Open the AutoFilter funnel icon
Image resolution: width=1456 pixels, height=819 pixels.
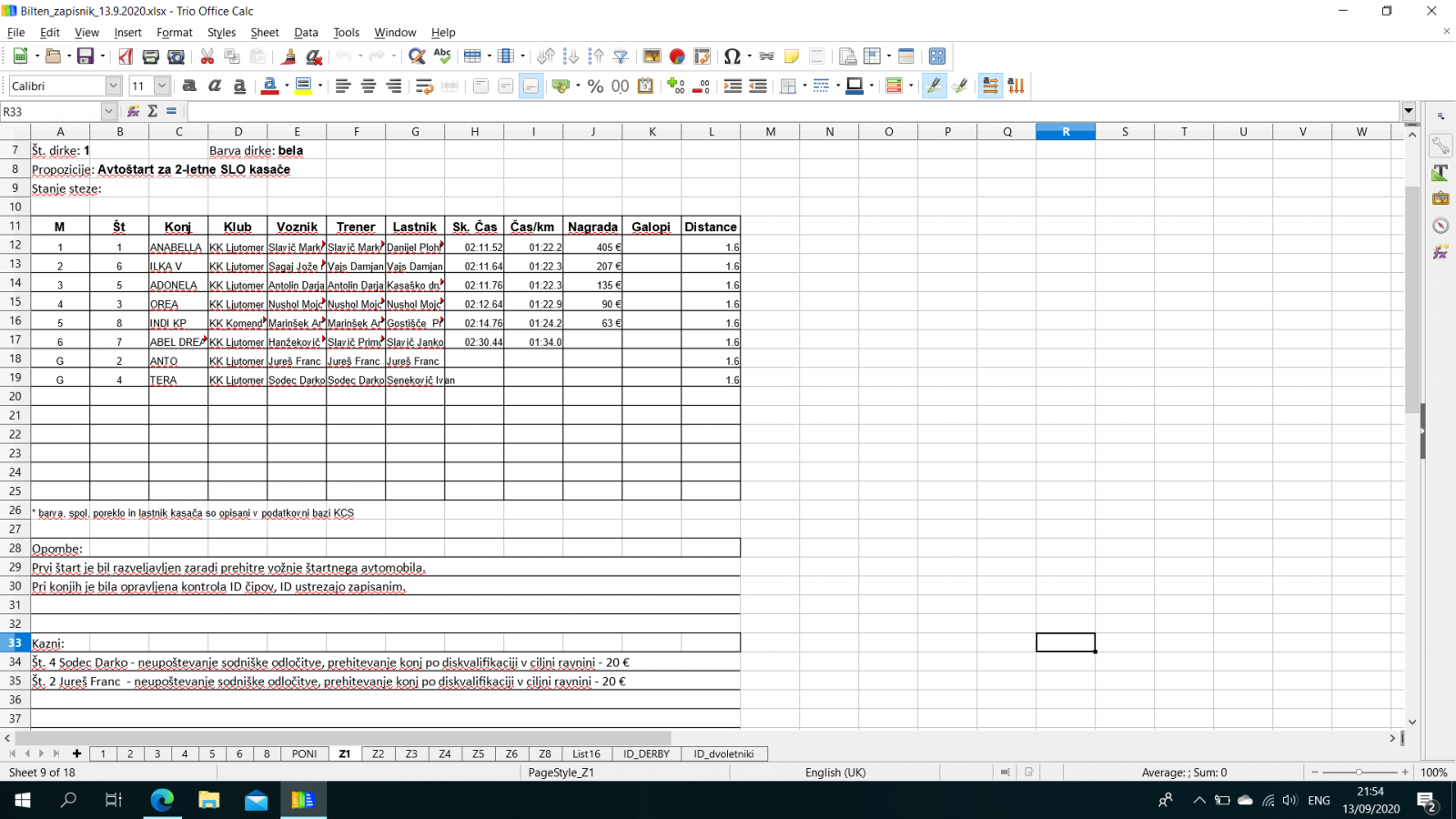tap(622, 56)
